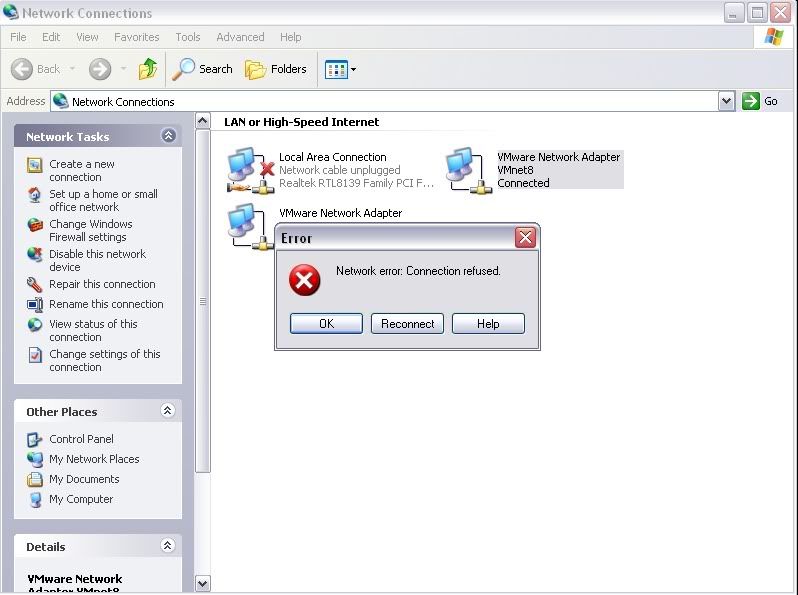
Task: Click the Repair this connection icon
Action: 35,285
